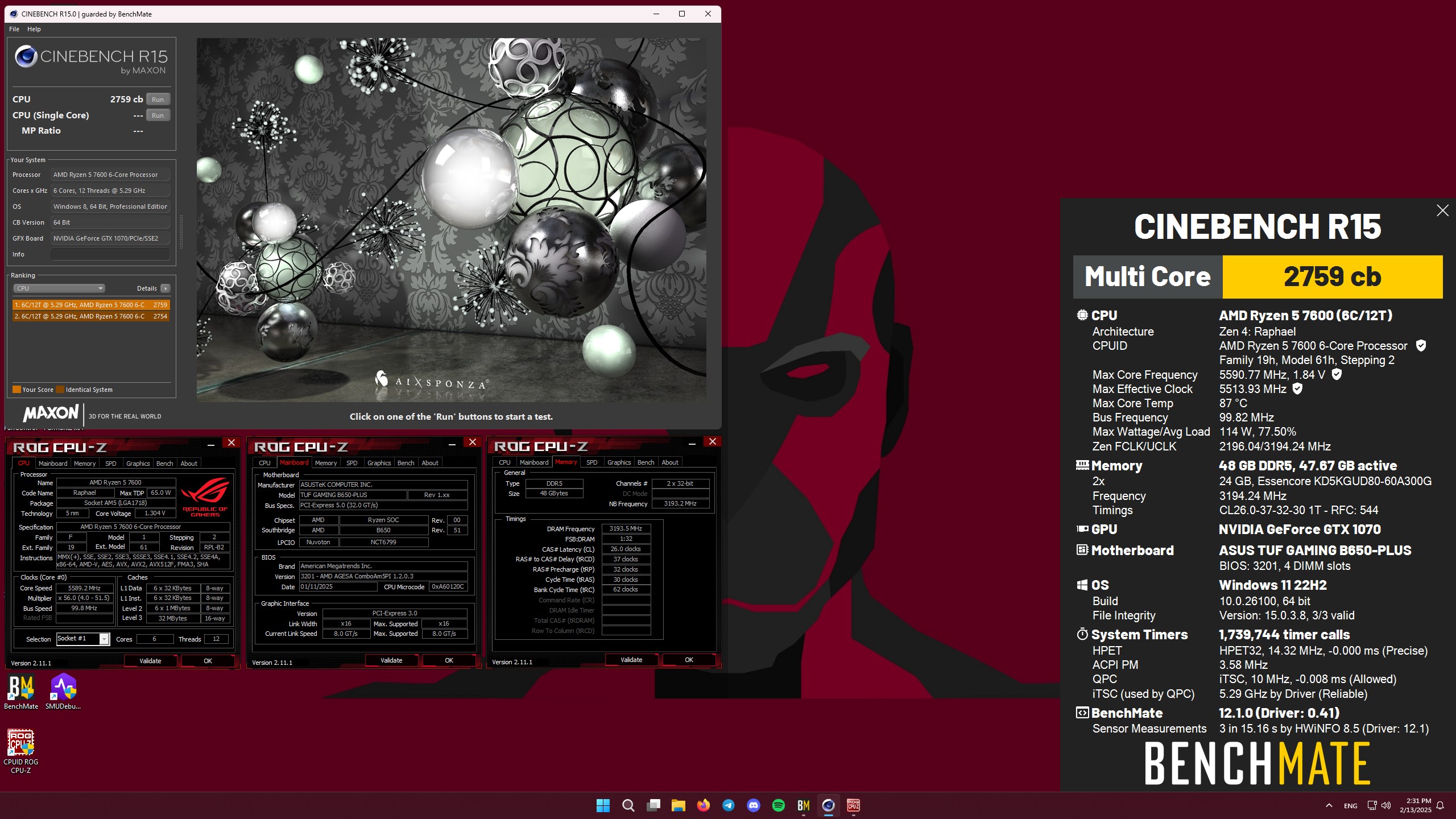Click panel splitter grip beside Your System
Viewport: 1456px width, 819px height.
point(181,232)
